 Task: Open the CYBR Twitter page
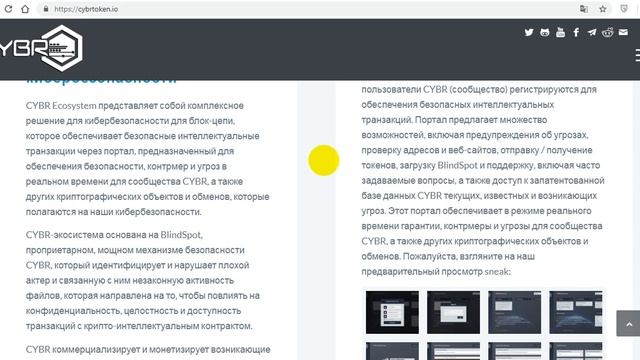coord(529,32)
